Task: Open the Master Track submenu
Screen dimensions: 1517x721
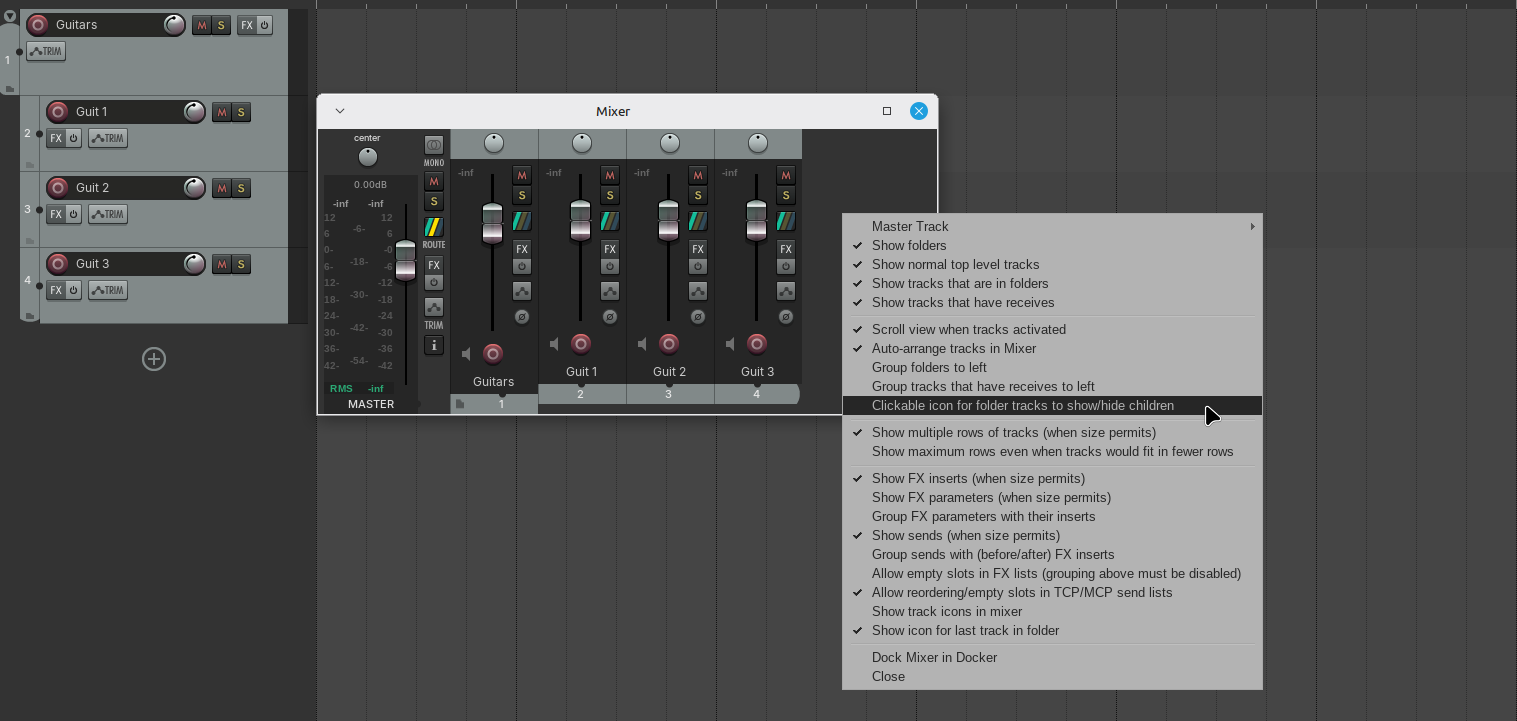Action: coord(1052,226)
